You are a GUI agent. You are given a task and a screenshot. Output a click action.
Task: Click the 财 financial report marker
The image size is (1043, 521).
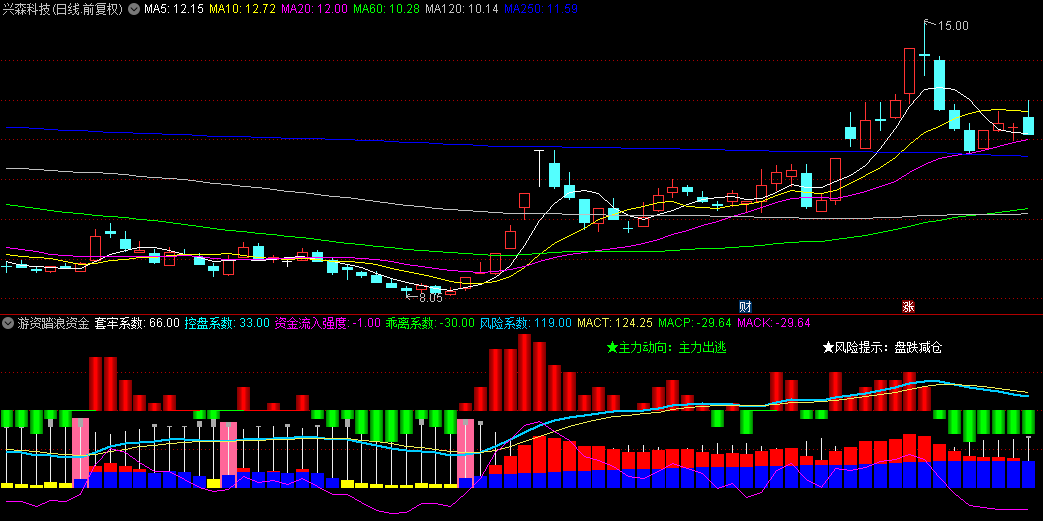click(746, 307)
